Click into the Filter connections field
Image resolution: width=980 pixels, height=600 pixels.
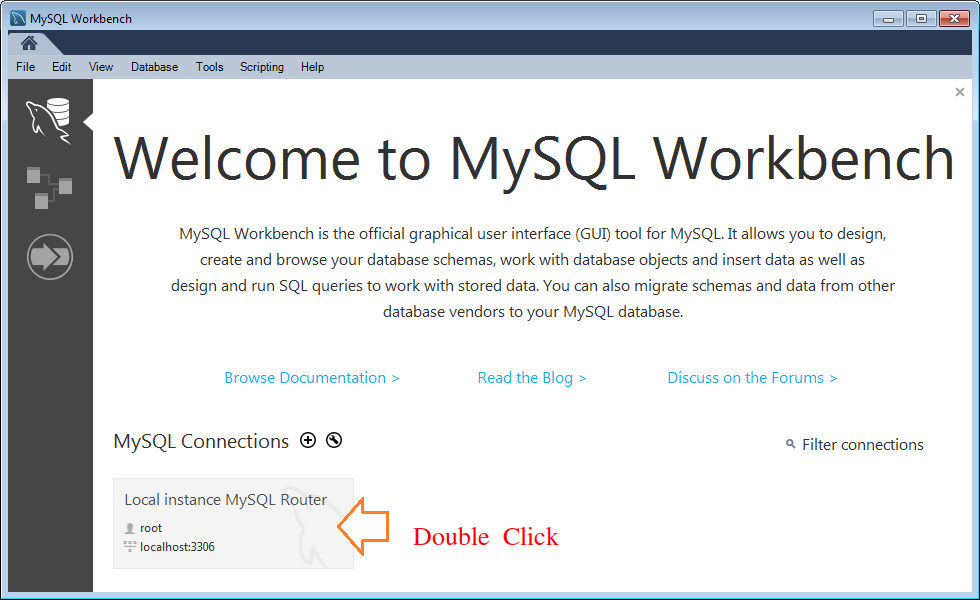pos(862,444)
